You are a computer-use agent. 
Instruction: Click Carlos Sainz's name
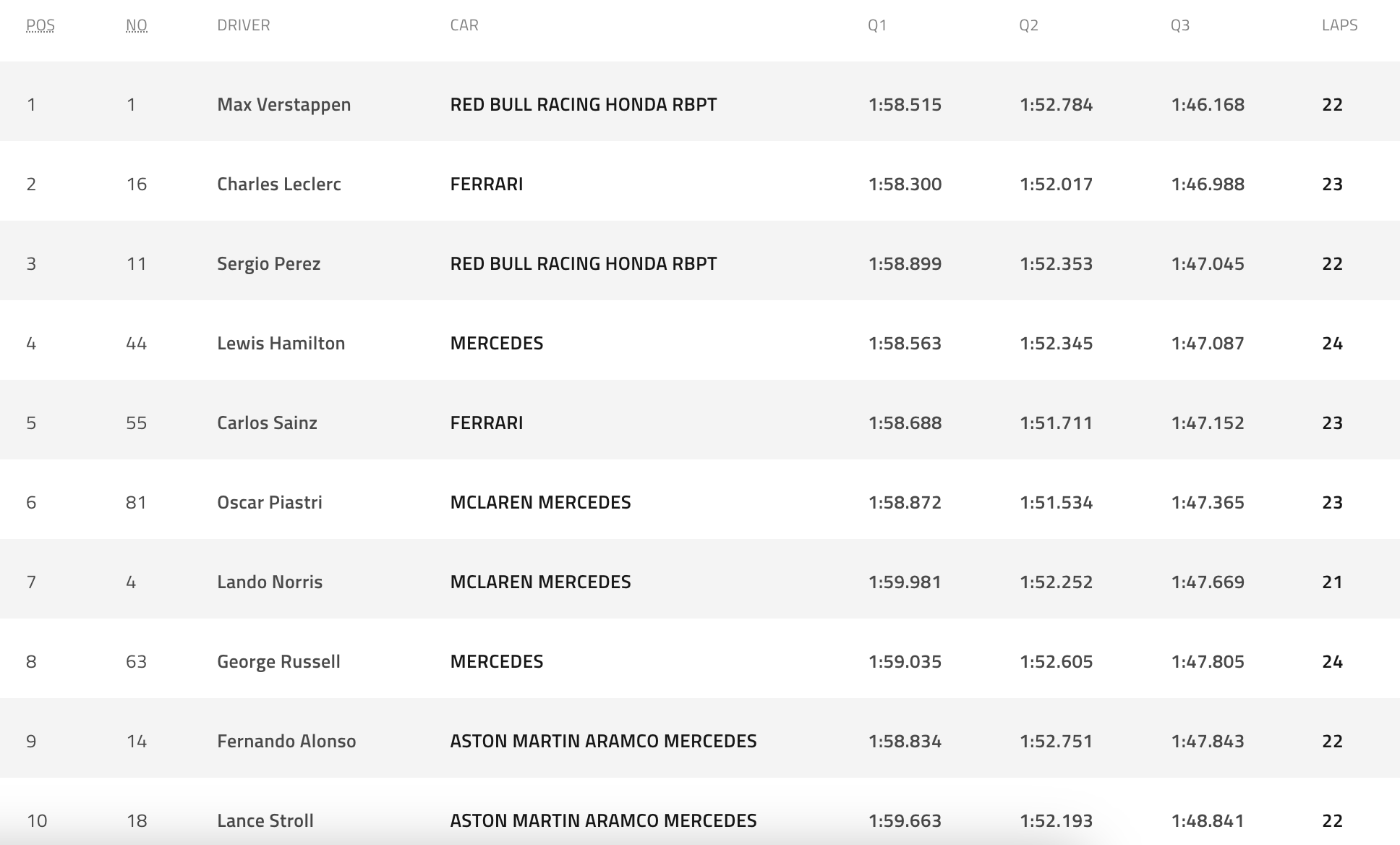267,422
